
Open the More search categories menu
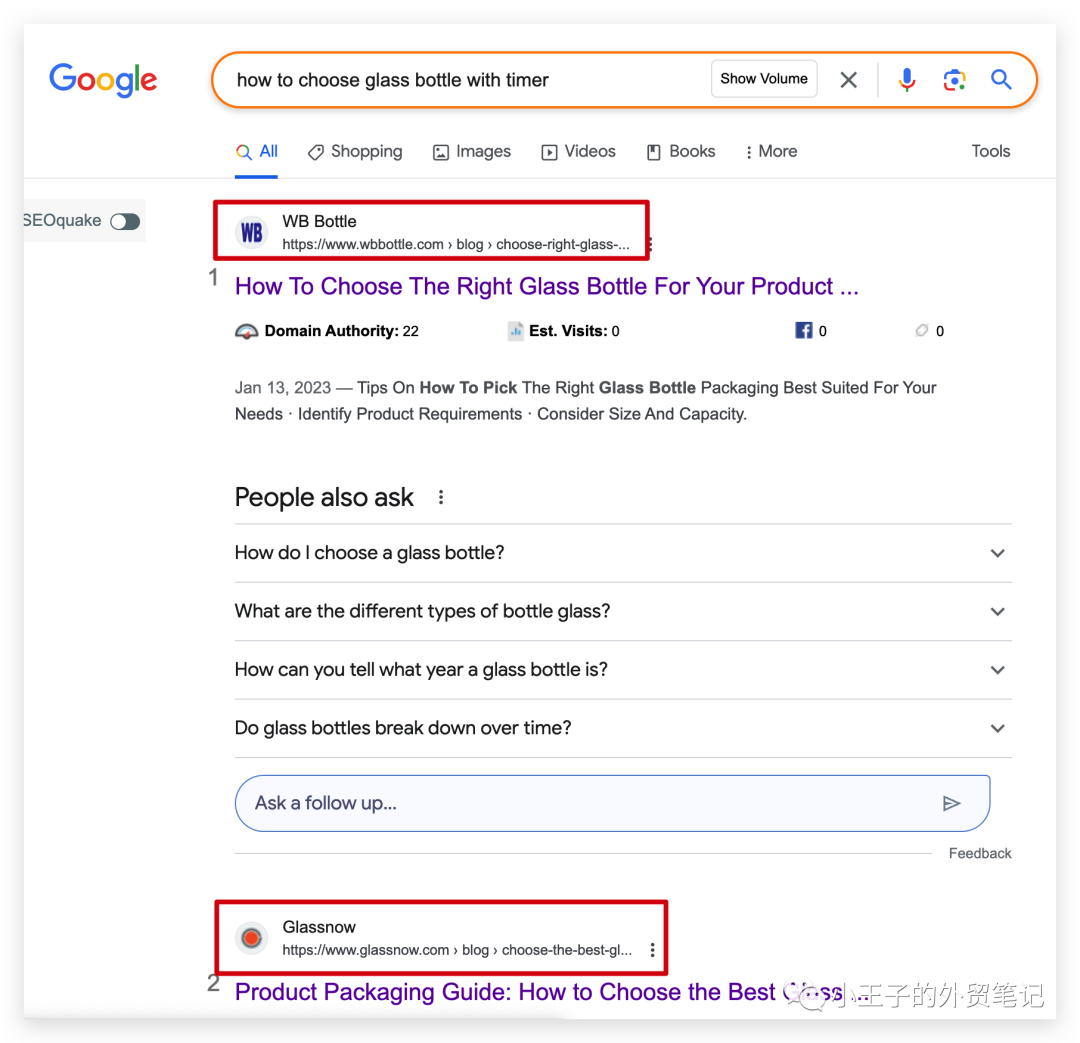771,152
